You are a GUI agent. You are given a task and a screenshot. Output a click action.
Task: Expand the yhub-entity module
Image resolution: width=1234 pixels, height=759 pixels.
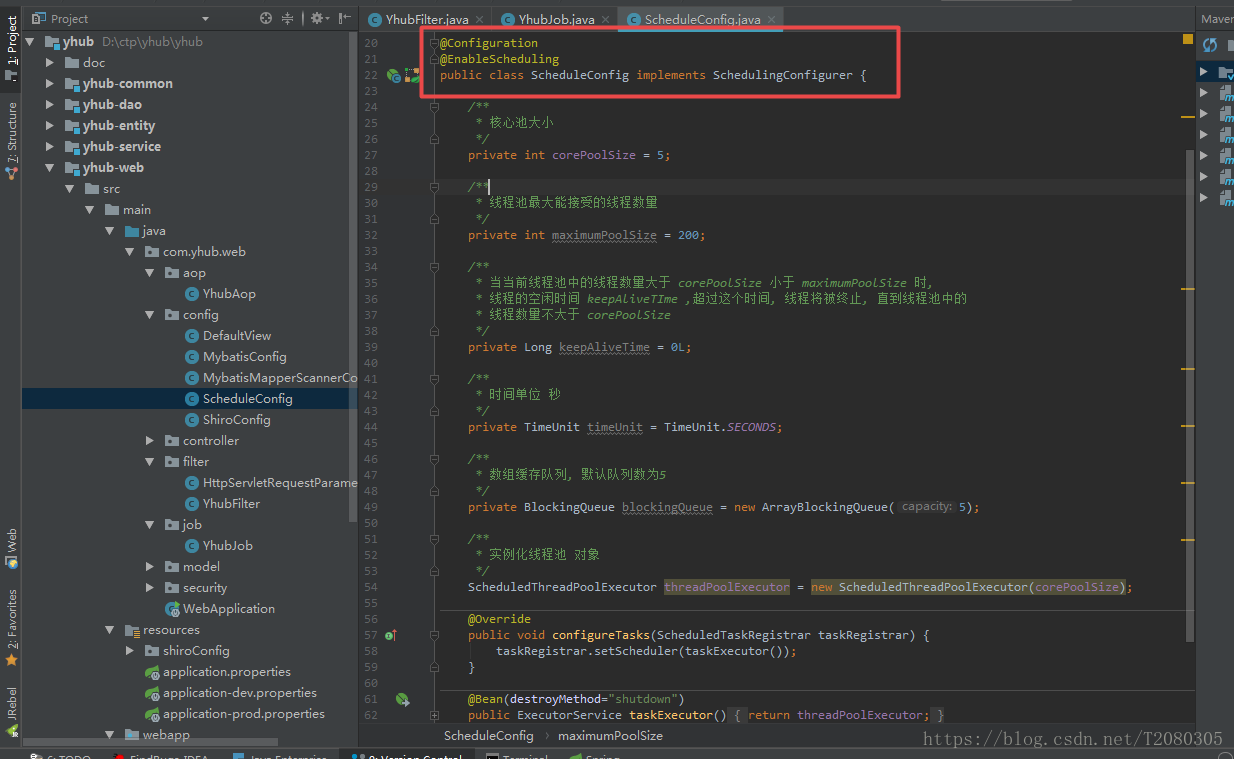click(x=50, y=126)
